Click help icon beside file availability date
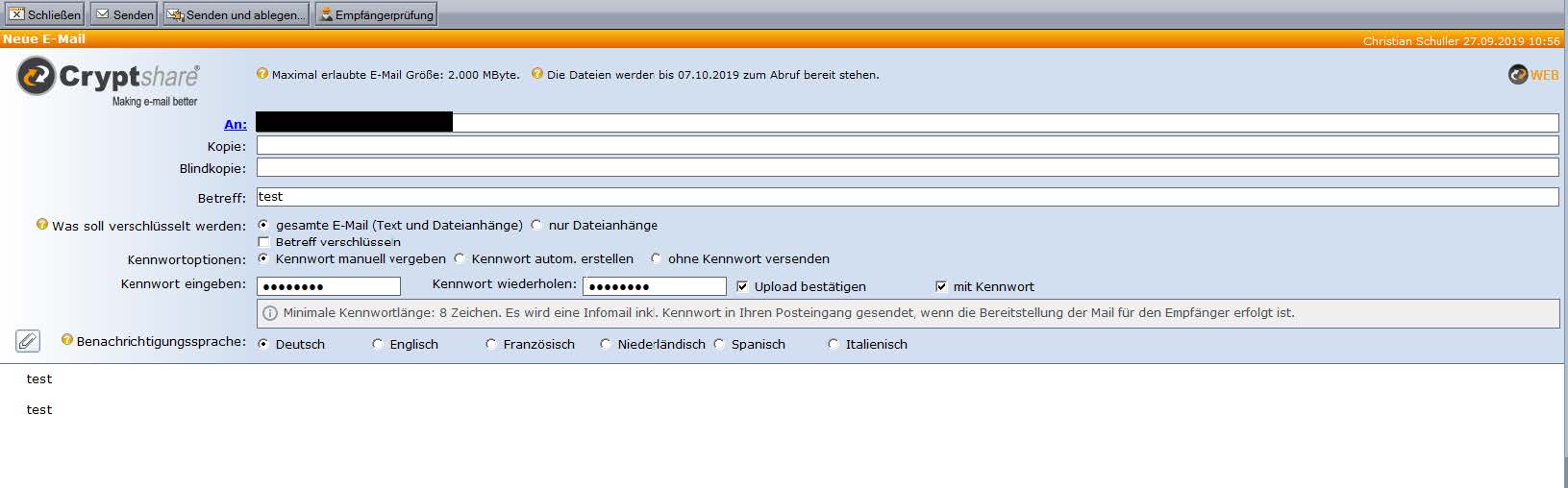 point(537,74)
